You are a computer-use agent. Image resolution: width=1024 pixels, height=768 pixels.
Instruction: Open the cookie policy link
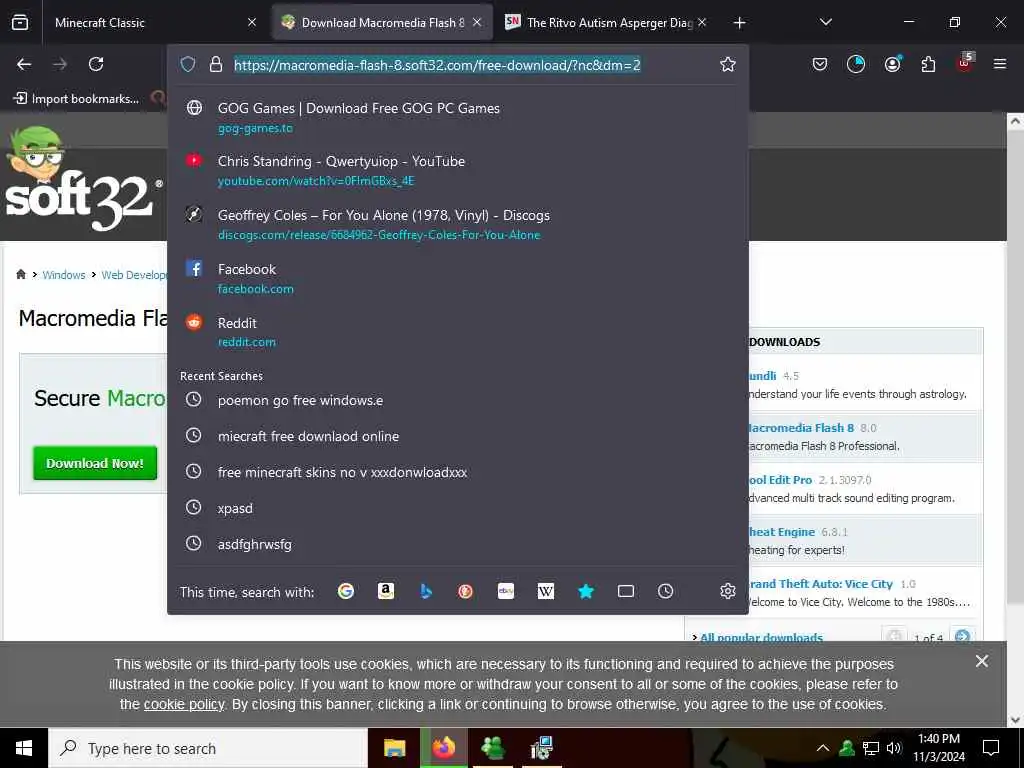pyautogui.click(x=184, y=705)
